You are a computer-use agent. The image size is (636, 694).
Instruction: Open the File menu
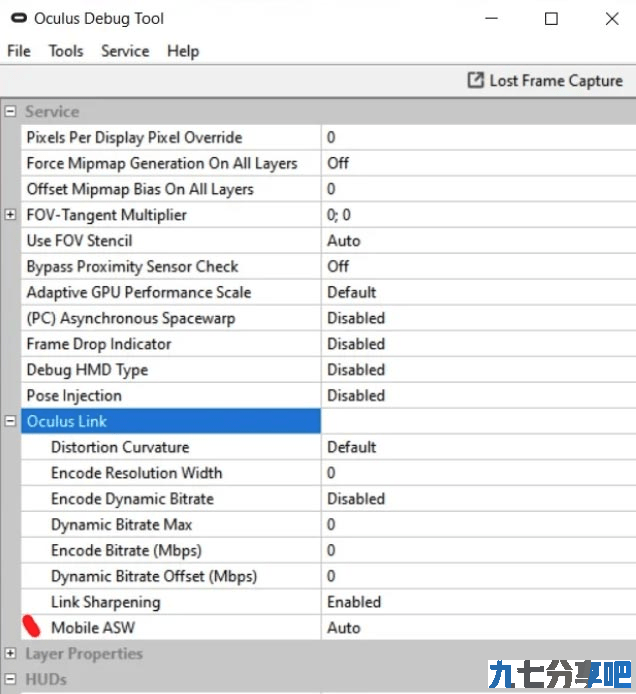tap(19, 51)
